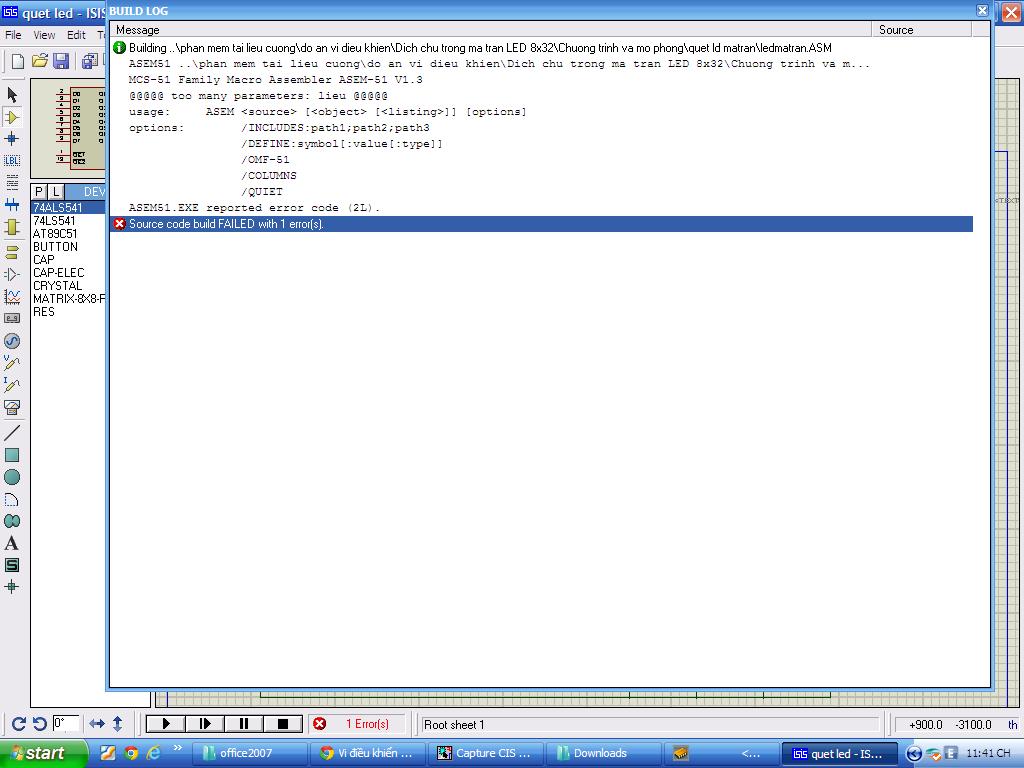This screenshot has width=1024, height=768.
Task: Select the Voltage Probe tool
Action: pos(12,363)
